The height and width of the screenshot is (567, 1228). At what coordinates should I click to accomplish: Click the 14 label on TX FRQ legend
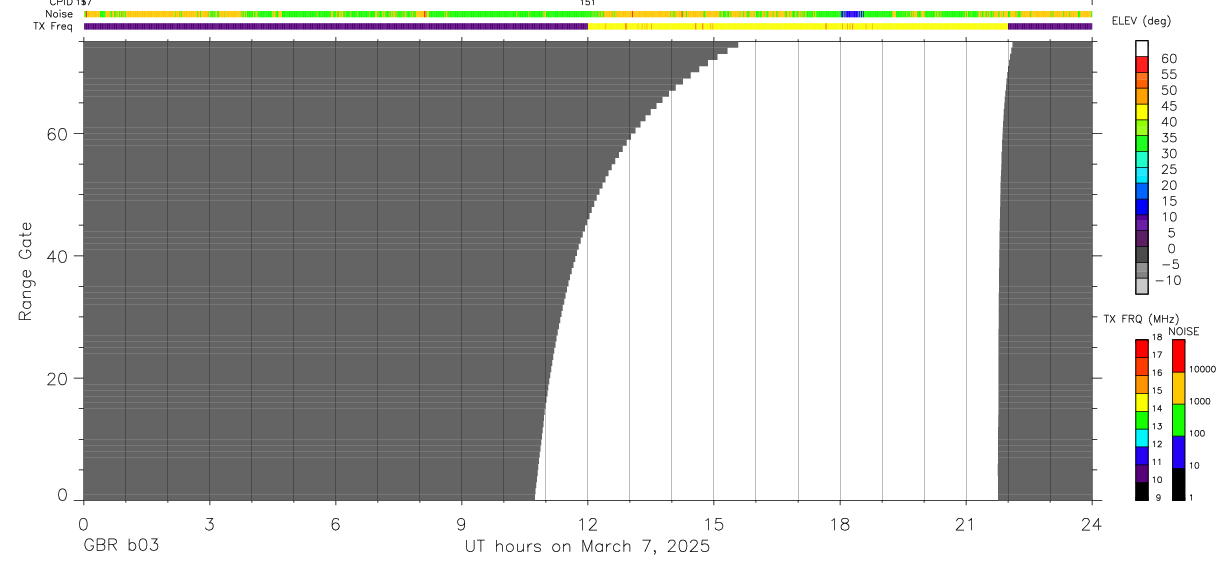[1157, 408]
